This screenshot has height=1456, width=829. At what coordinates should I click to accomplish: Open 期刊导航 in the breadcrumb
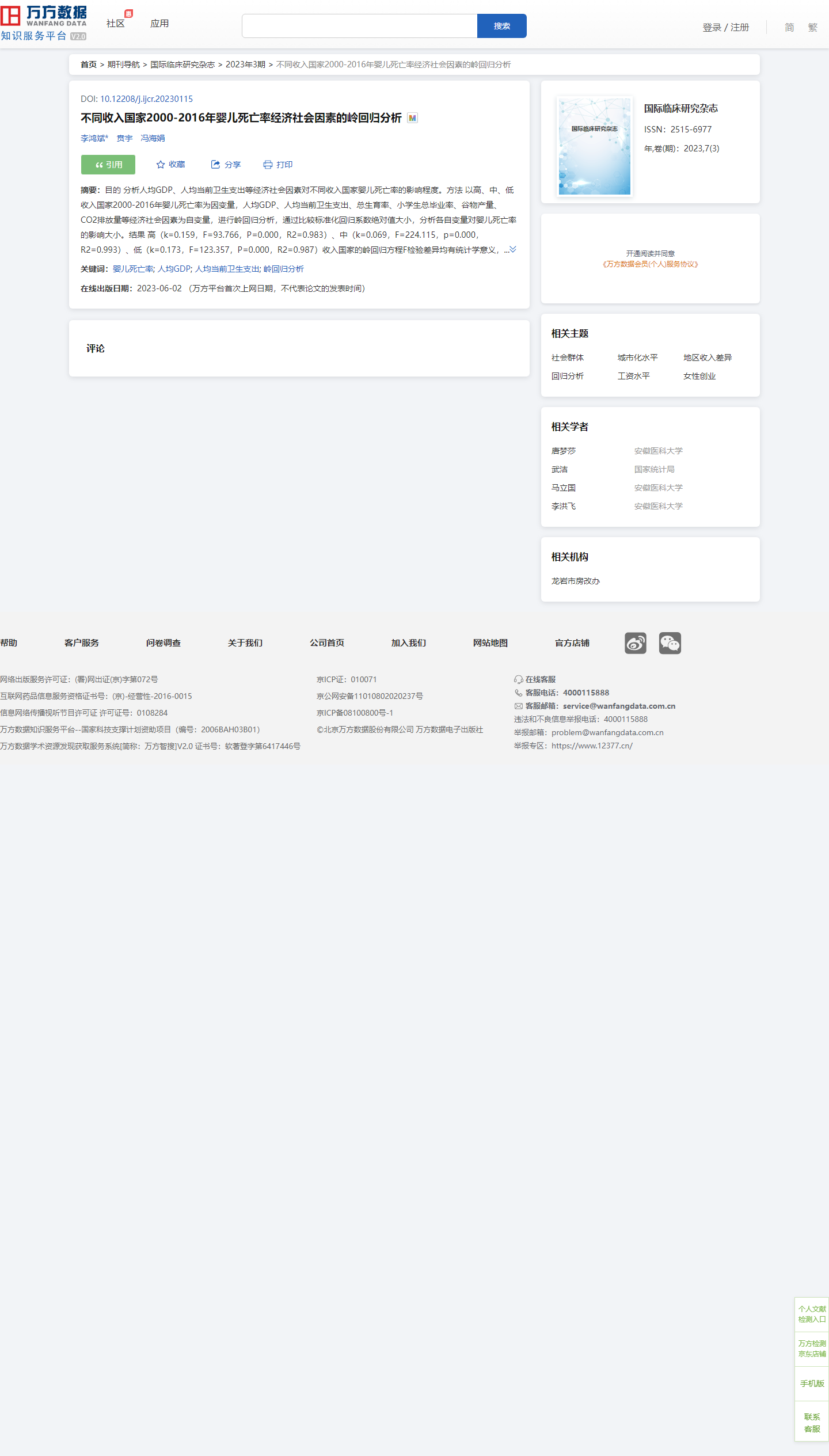[x=124, y=64]
